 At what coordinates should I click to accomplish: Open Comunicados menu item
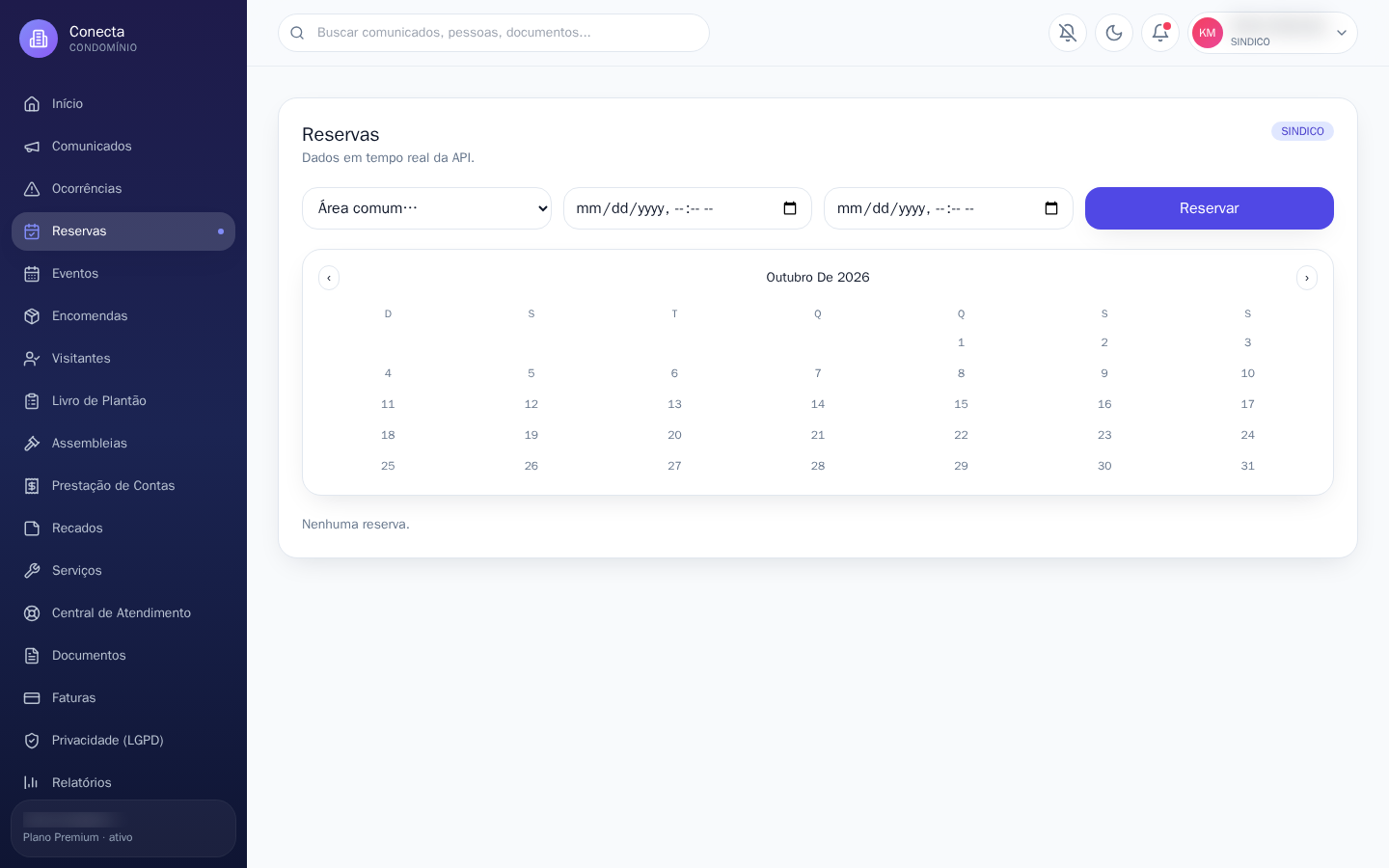(x=123, y=147)
